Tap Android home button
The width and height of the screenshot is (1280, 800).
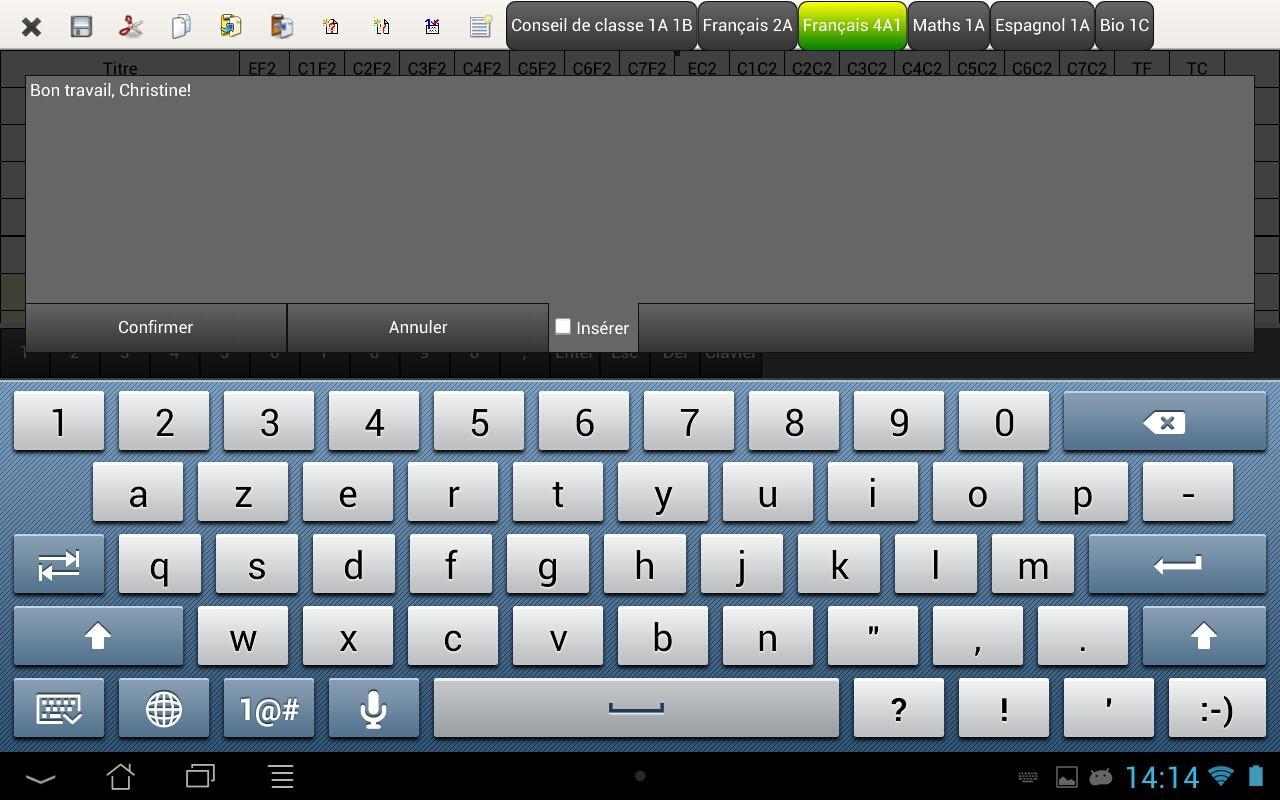(x=120, y=776)
